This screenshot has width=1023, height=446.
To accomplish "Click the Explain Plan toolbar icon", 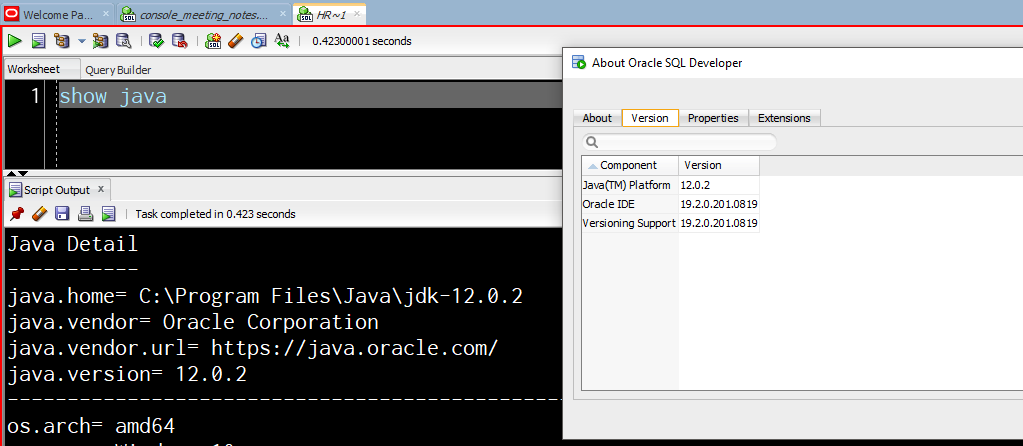I will pos(62,41).
